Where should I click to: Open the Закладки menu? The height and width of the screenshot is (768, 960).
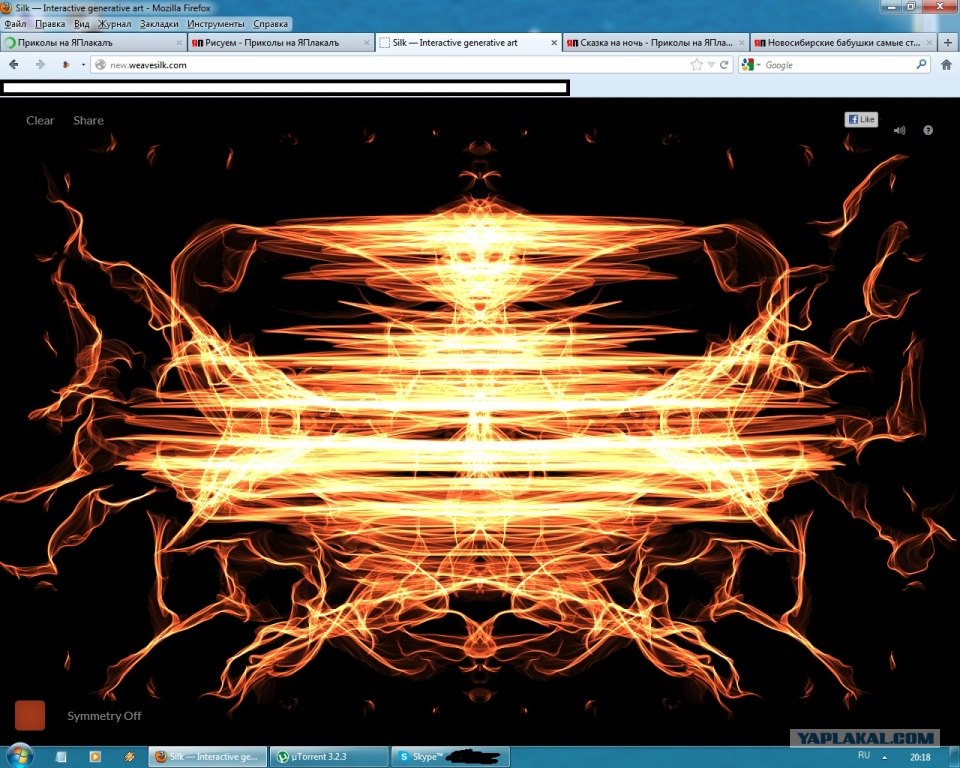[160, 23]
